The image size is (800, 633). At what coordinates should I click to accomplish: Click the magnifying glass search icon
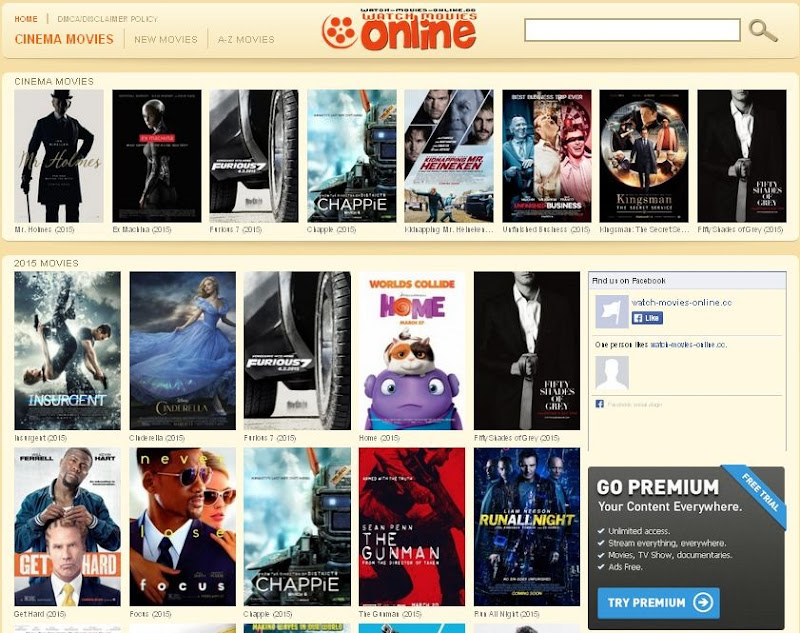pos(763,31)
